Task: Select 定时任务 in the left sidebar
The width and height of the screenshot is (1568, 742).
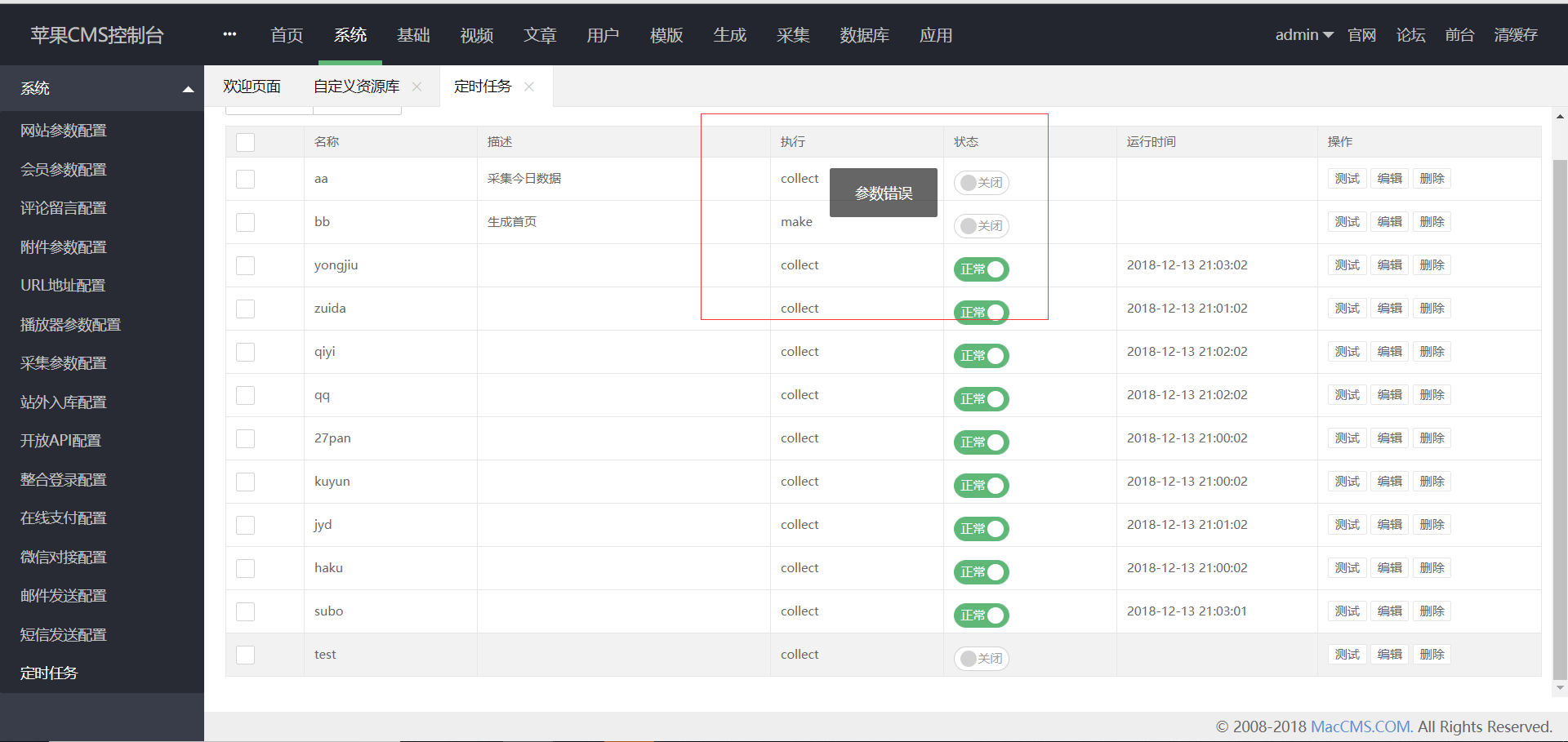Action: tap(47, 673)
